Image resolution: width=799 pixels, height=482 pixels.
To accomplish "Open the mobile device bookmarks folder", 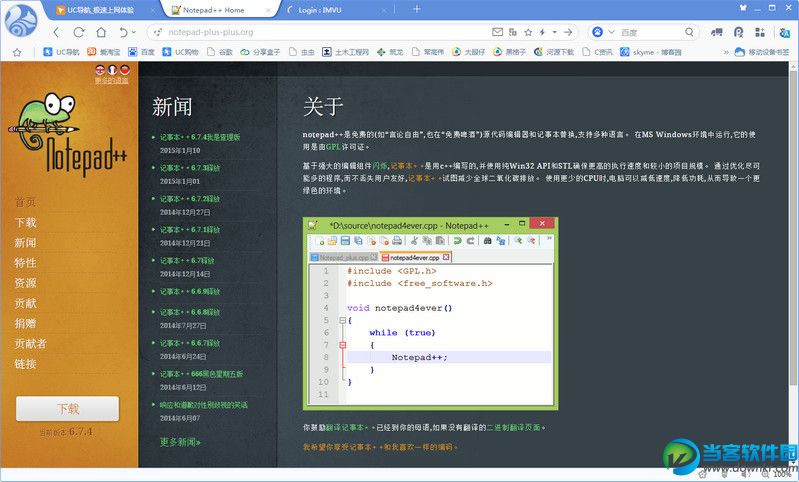I will [761, 52].
